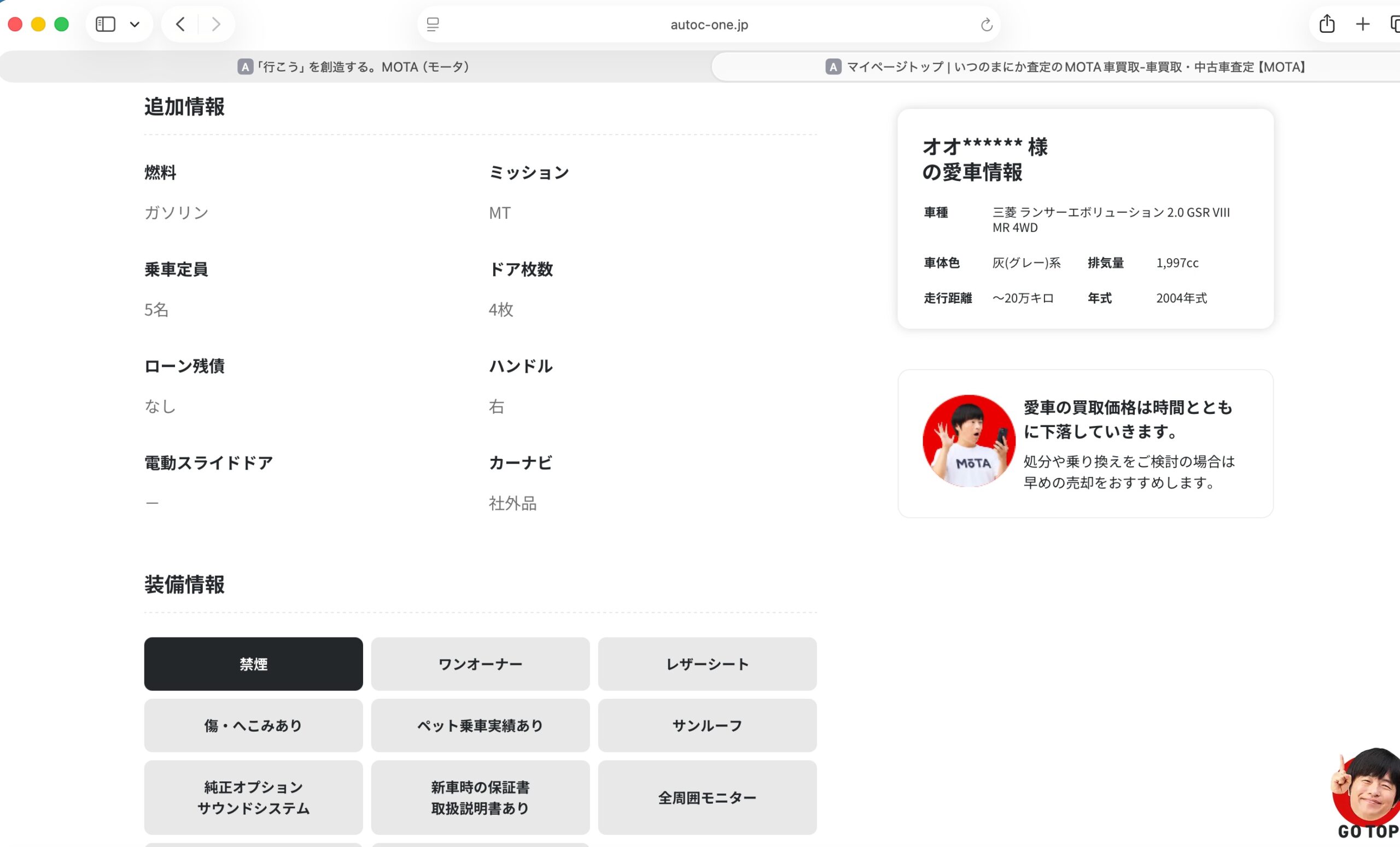The width and height of the screenshot is (1400, 847).
Task: Select the 傷・へこみあり option
Action: tap(253, 726)
